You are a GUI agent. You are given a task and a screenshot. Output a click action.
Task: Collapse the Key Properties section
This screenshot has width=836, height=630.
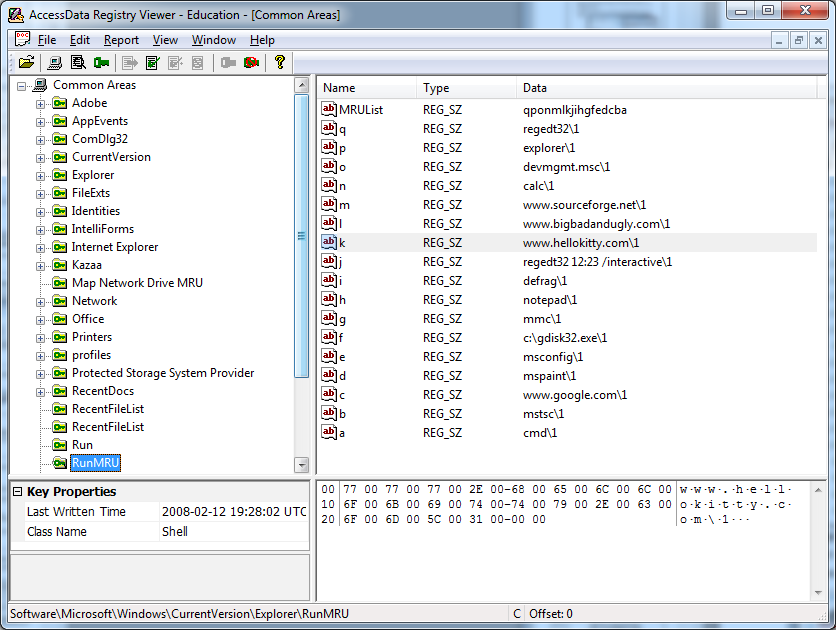(x=17, y=491)
